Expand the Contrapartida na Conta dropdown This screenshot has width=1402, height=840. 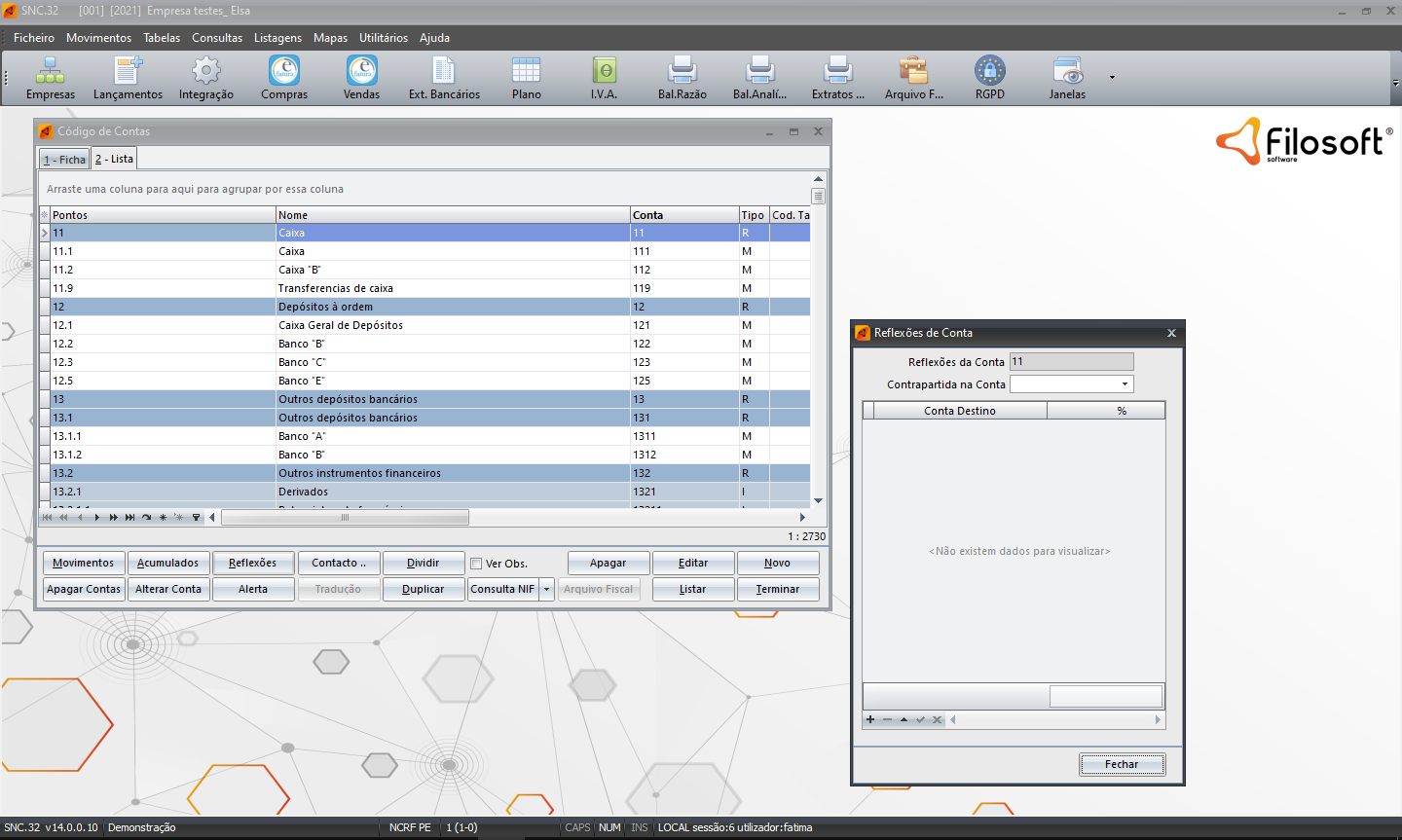click(x=1125, y=384)
